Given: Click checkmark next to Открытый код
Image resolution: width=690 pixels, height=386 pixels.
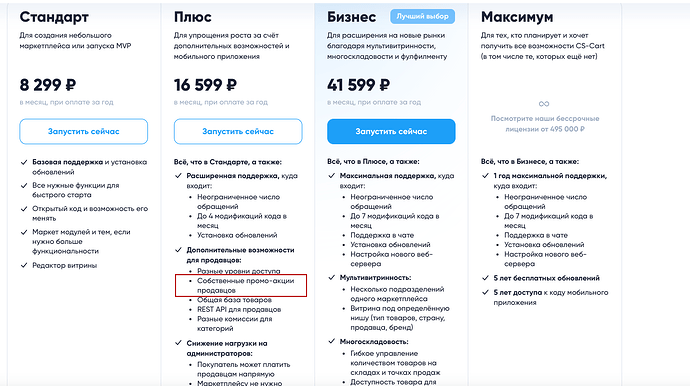Looking at the screenshot, I should [24, 209].
